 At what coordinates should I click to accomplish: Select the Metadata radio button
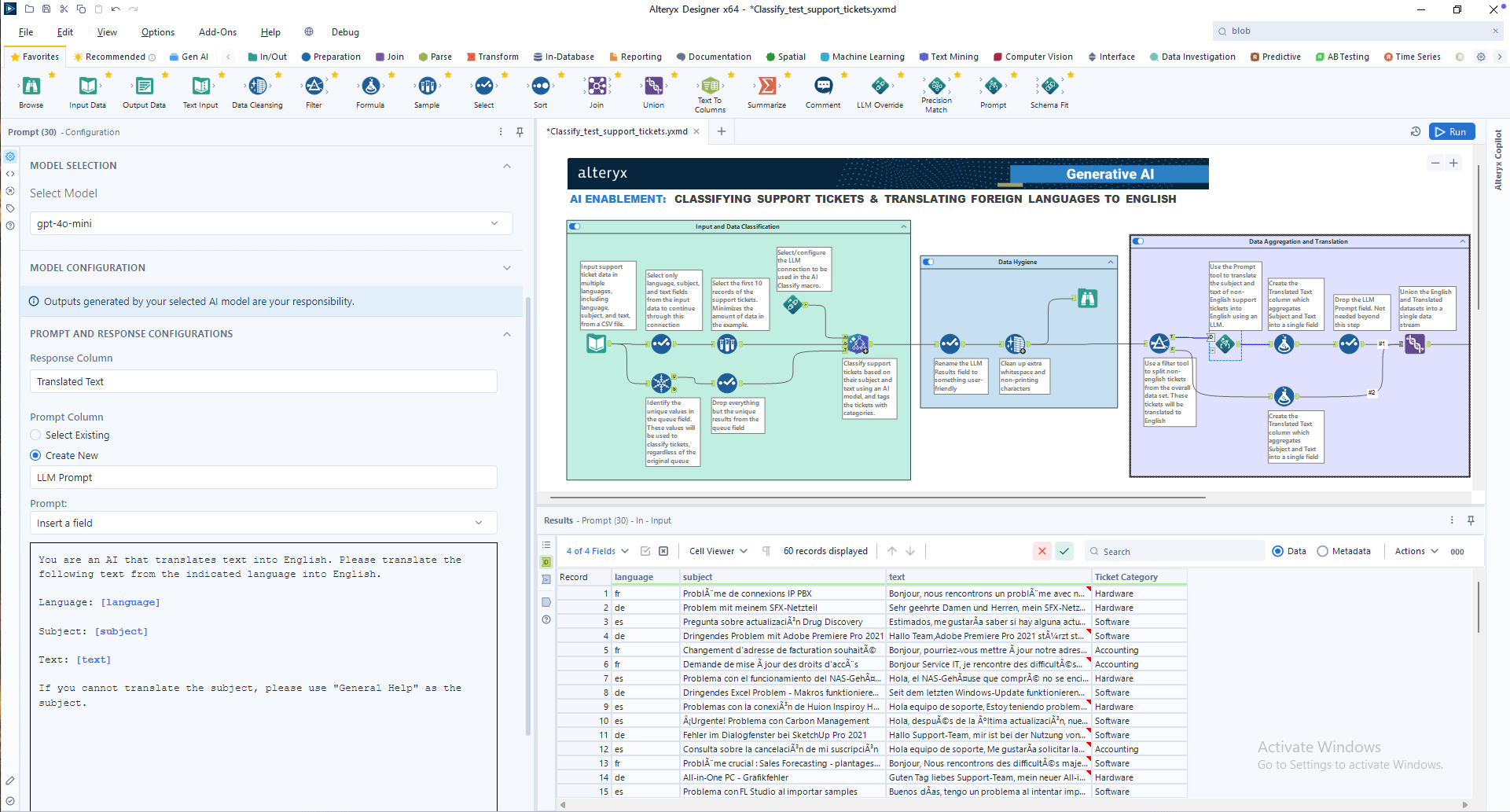[x=1323, y=551]
